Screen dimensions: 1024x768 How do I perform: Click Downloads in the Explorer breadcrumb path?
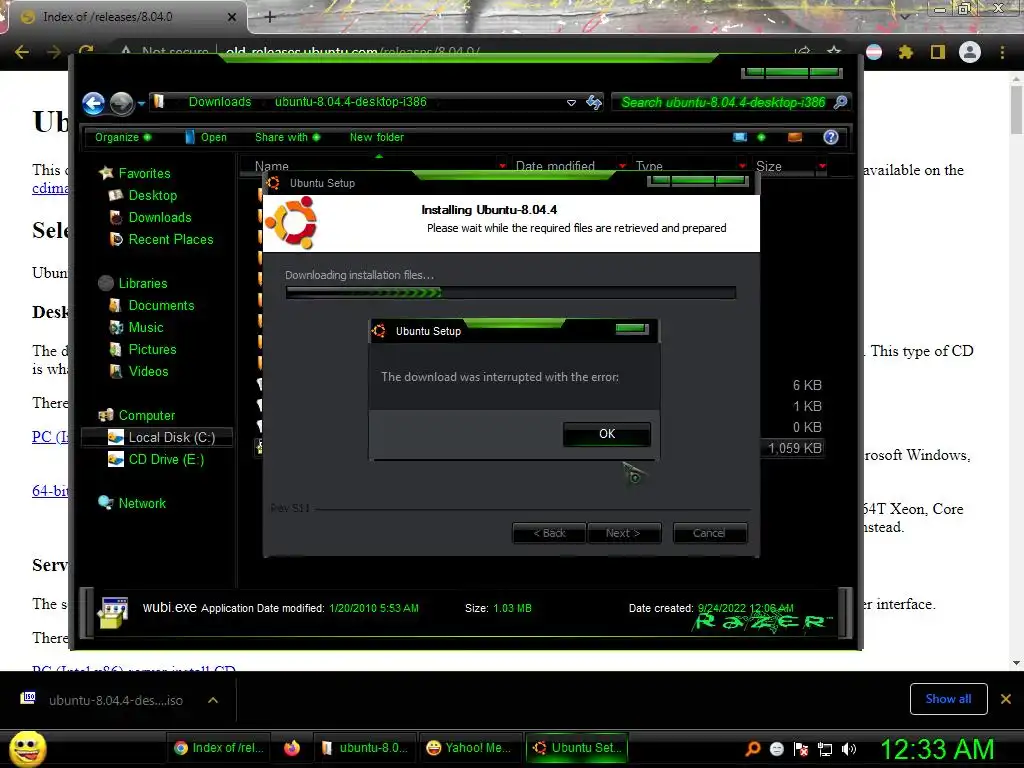pos(220,102)
